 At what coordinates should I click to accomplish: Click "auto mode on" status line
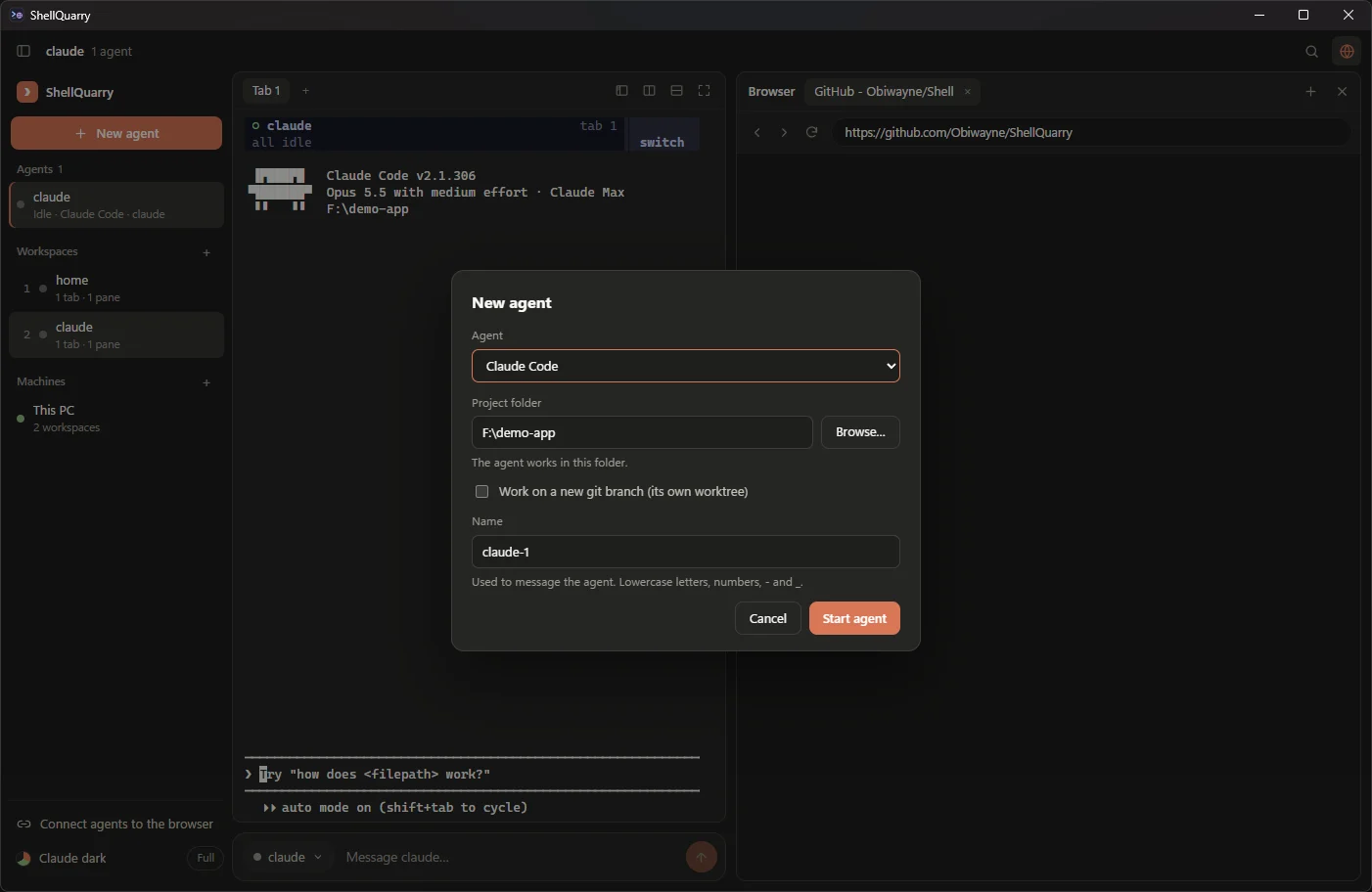point(395,808)
